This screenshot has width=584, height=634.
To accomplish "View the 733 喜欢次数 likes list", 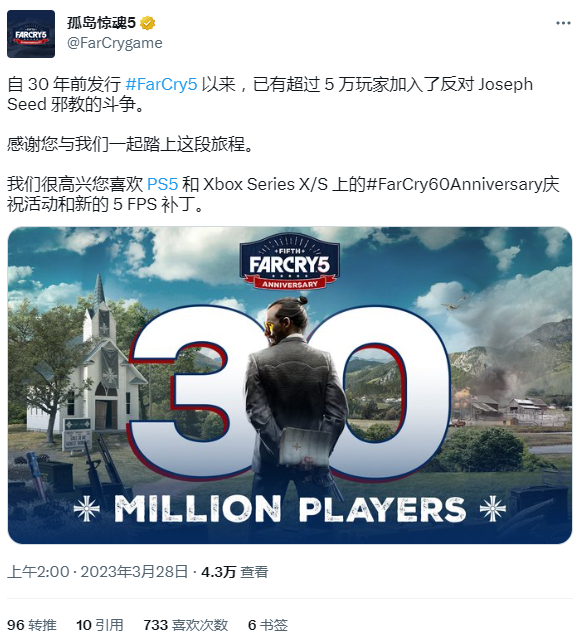I will coord(185,625).
